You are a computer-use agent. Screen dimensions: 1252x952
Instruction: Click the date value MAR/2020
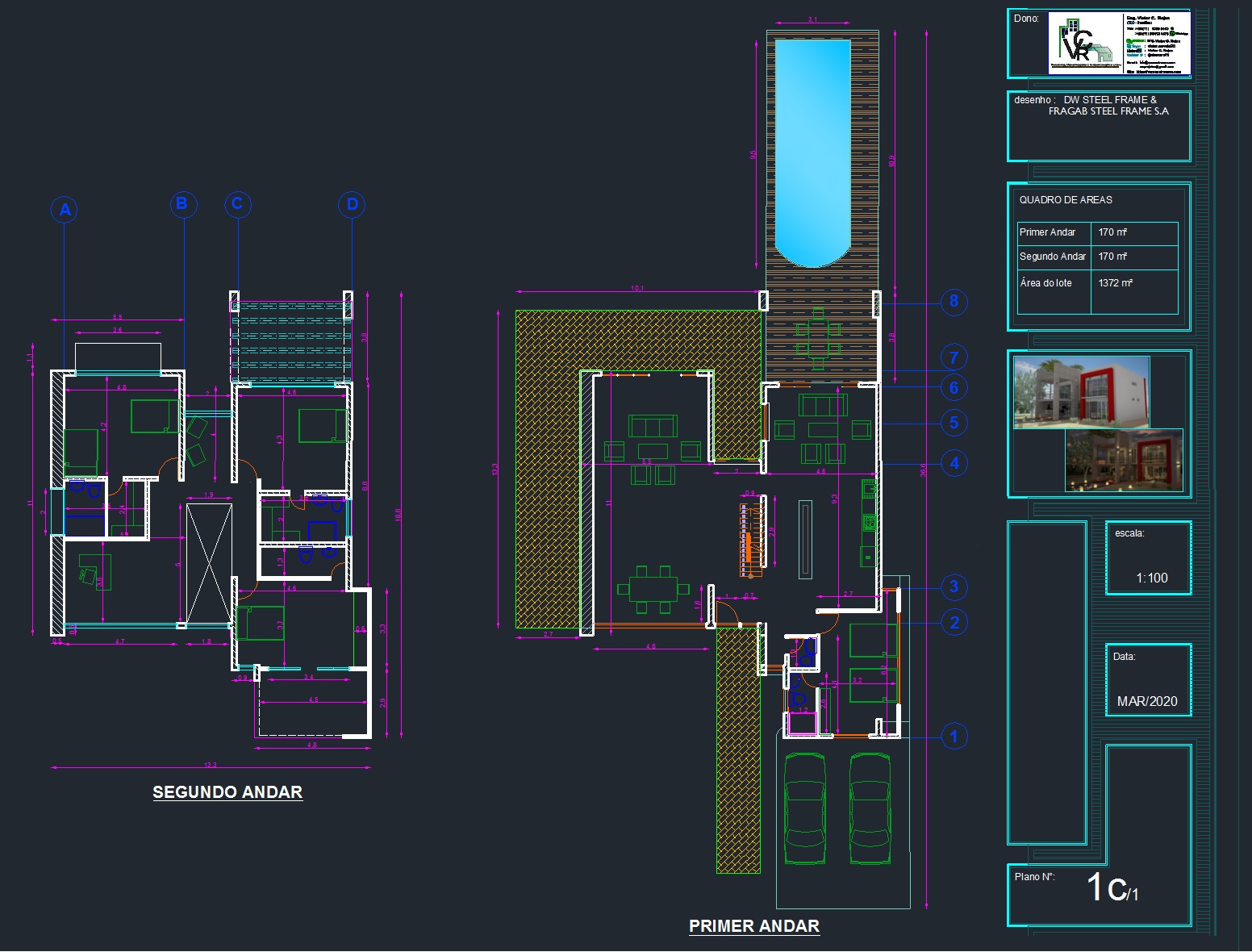click(1146, 702)
